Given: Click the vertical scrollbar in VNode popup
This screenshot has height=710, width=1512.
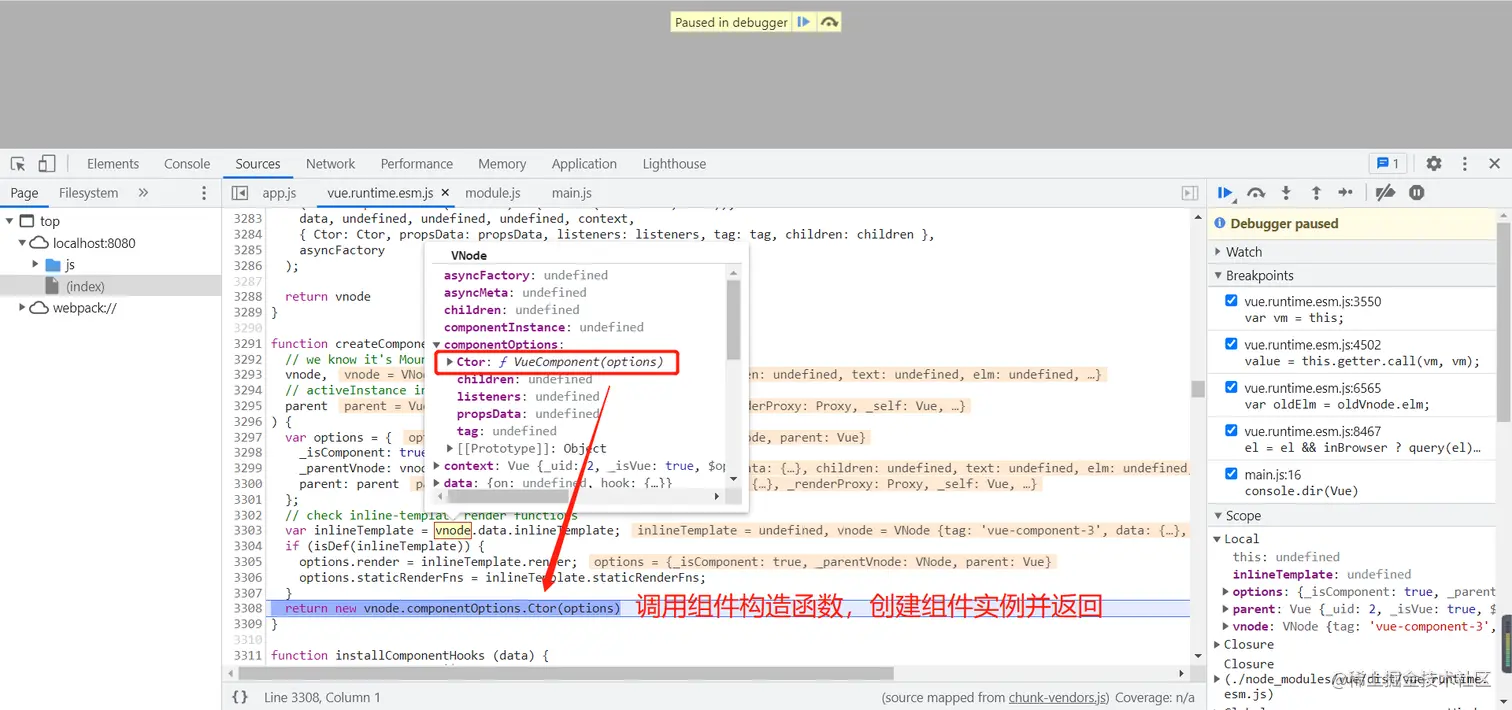Looking at the screenshot, I should coord(734,320).
